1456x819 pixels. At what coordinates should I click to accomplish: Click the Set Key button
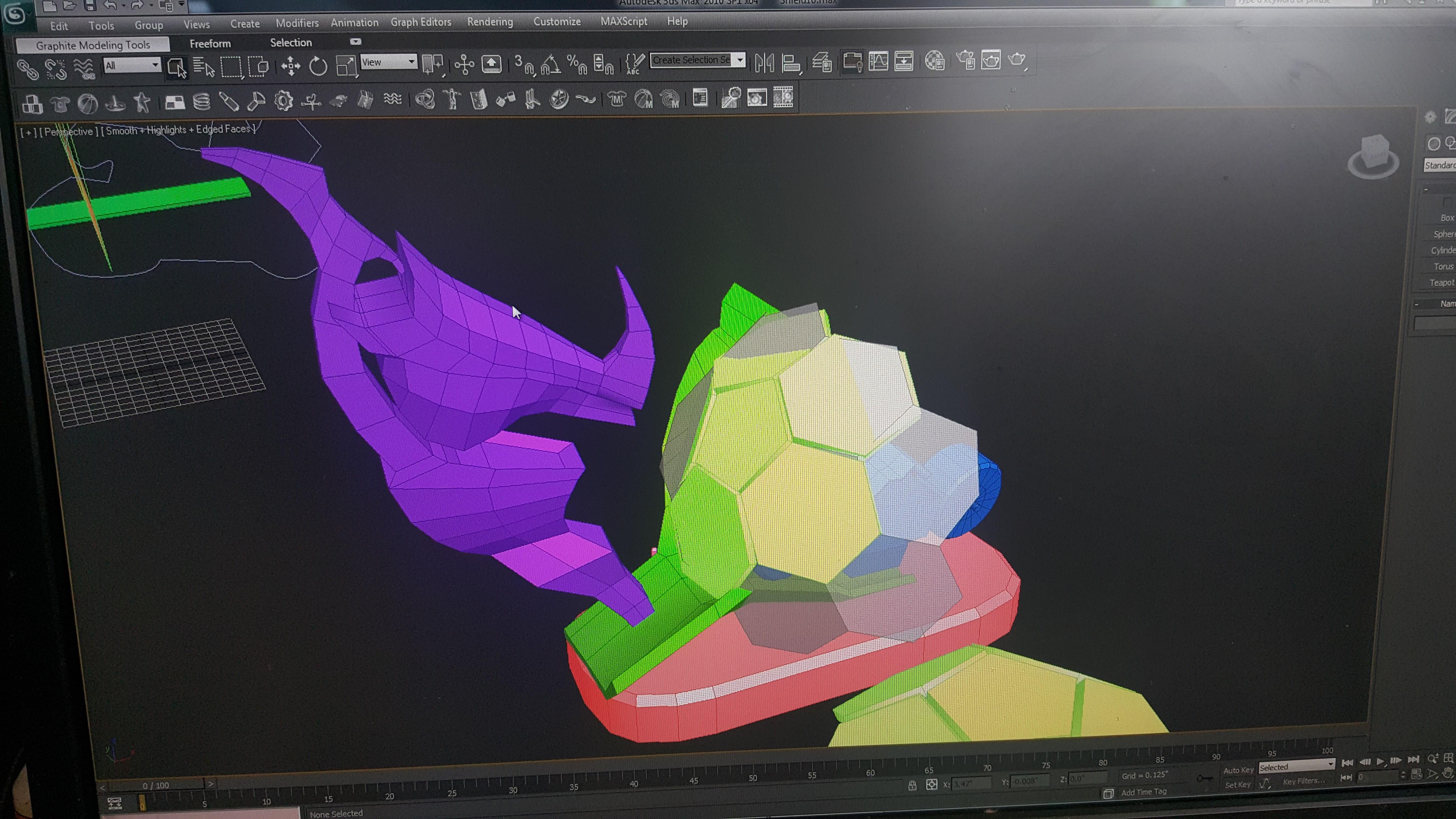pyautogui.click(x=1237, y=784)
